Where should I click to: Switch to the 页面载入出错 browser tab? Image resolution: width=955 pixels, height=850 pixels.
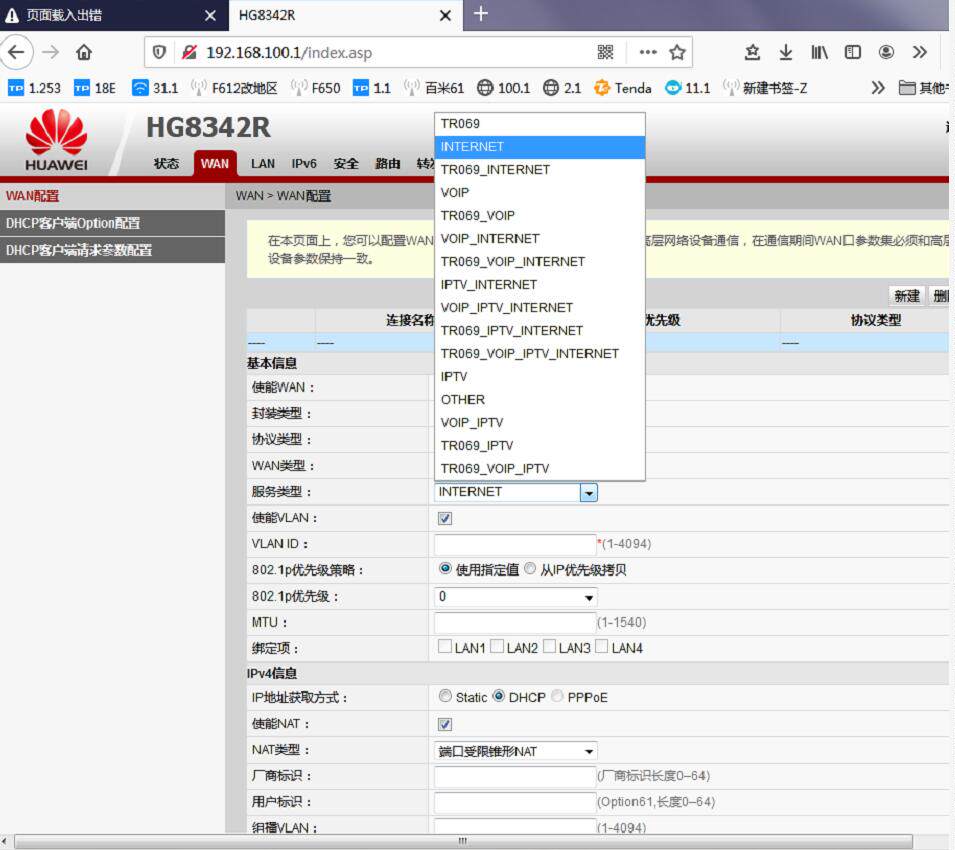[x=113, y=15]
